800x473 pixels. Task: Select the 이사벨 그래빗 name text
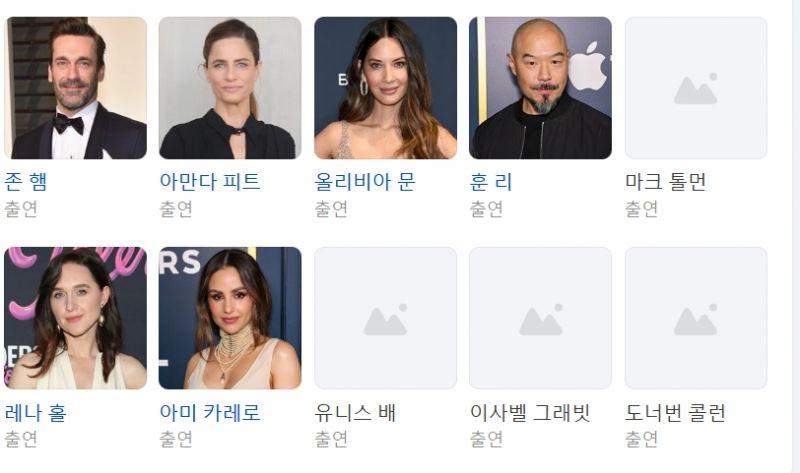coord(530,412)
